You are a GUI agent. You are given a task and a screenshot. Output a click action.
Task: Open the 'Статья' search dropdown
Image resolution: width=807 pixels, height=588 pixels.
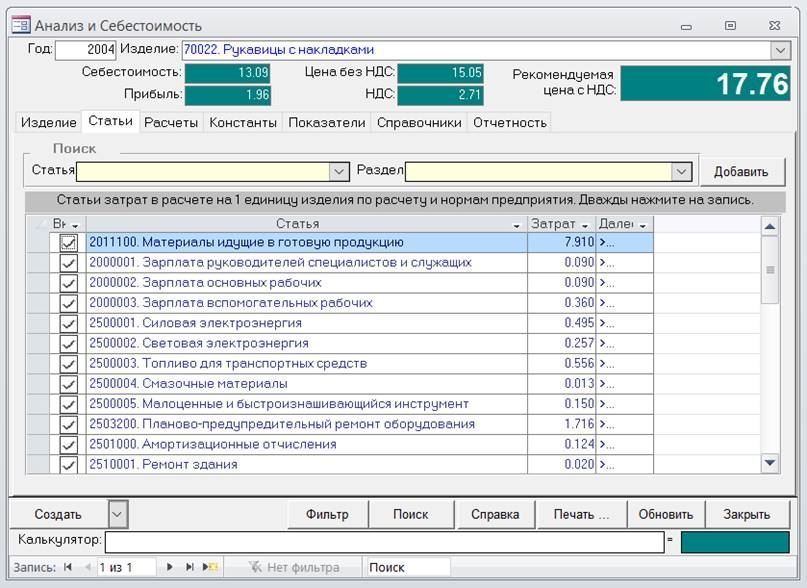340,171
